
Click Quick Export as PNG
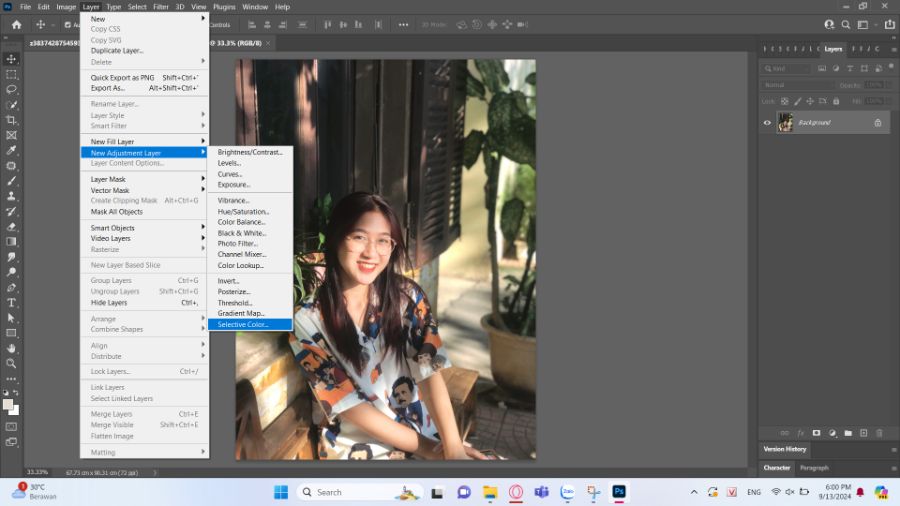pos(144,77)
